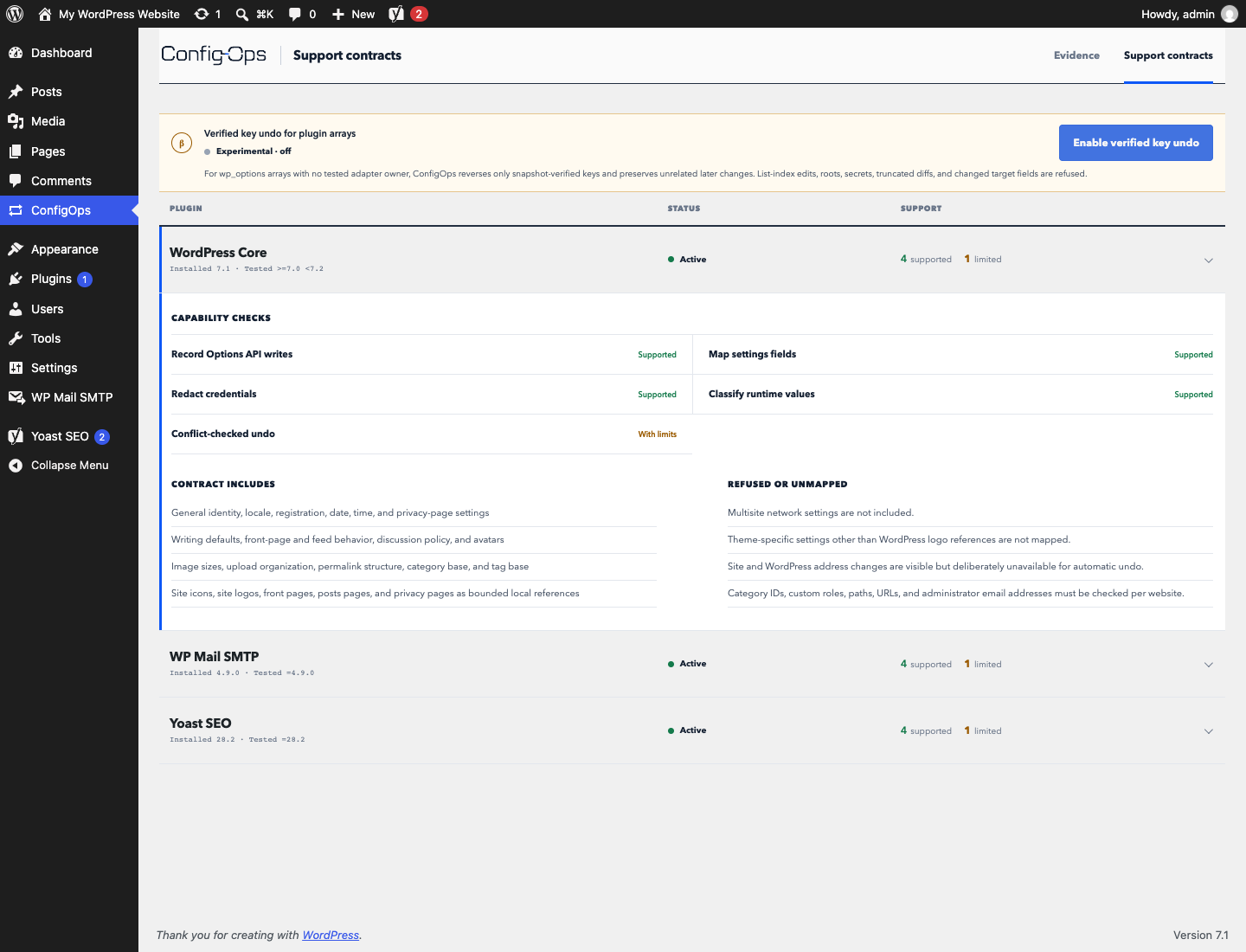The image size is (1246, 952).
Task: Open the updates icon showing 1
Action: pyautogui.click(x=202, y=14)
